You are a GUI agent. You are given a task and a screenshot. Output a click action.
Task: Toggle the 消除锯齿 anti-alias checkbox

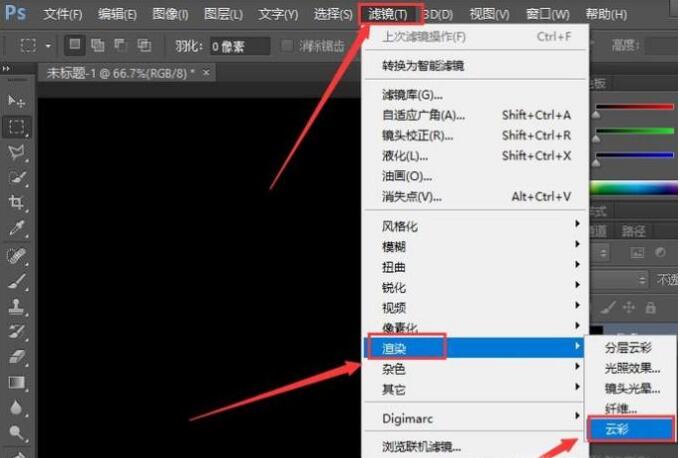(288, 46)
